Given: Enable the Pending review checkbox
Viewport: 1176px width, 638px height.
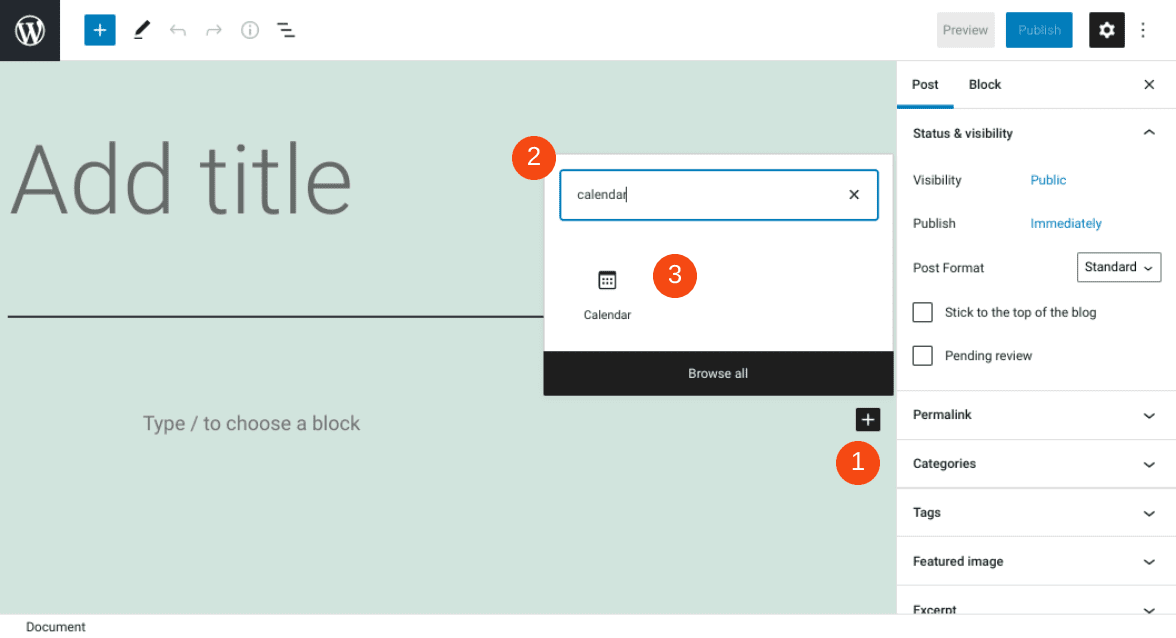Looking at the screenshot, I should [x=923, y=356].
